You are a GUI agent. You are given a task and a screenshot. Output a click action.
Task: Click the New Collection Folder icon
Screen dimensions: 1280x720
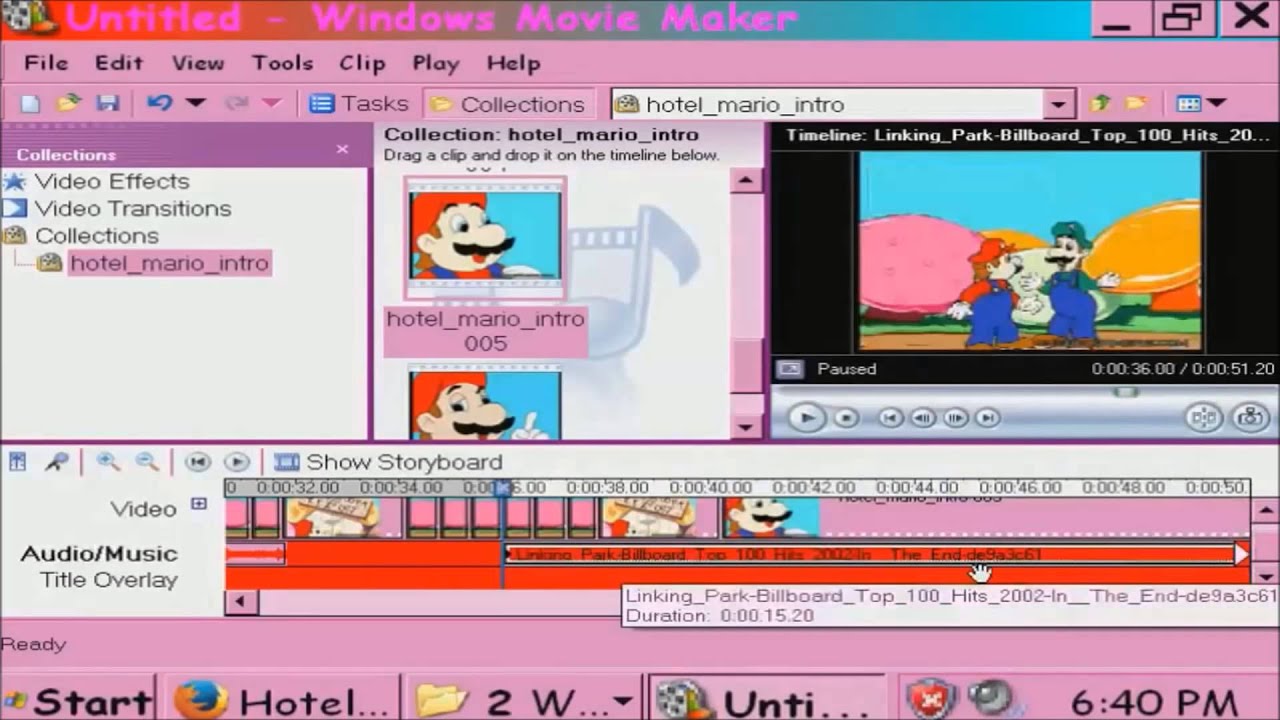(1136, 103)
